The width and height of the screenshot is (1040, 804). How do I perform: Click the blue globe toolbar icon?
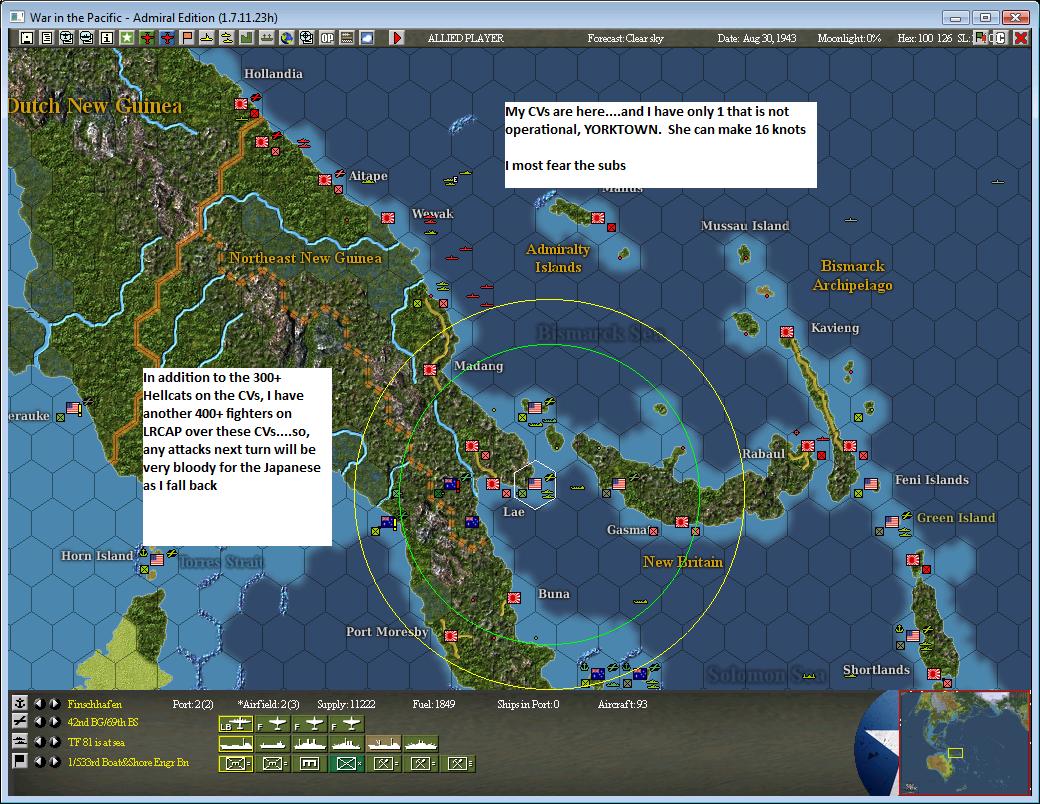(287, 38)
